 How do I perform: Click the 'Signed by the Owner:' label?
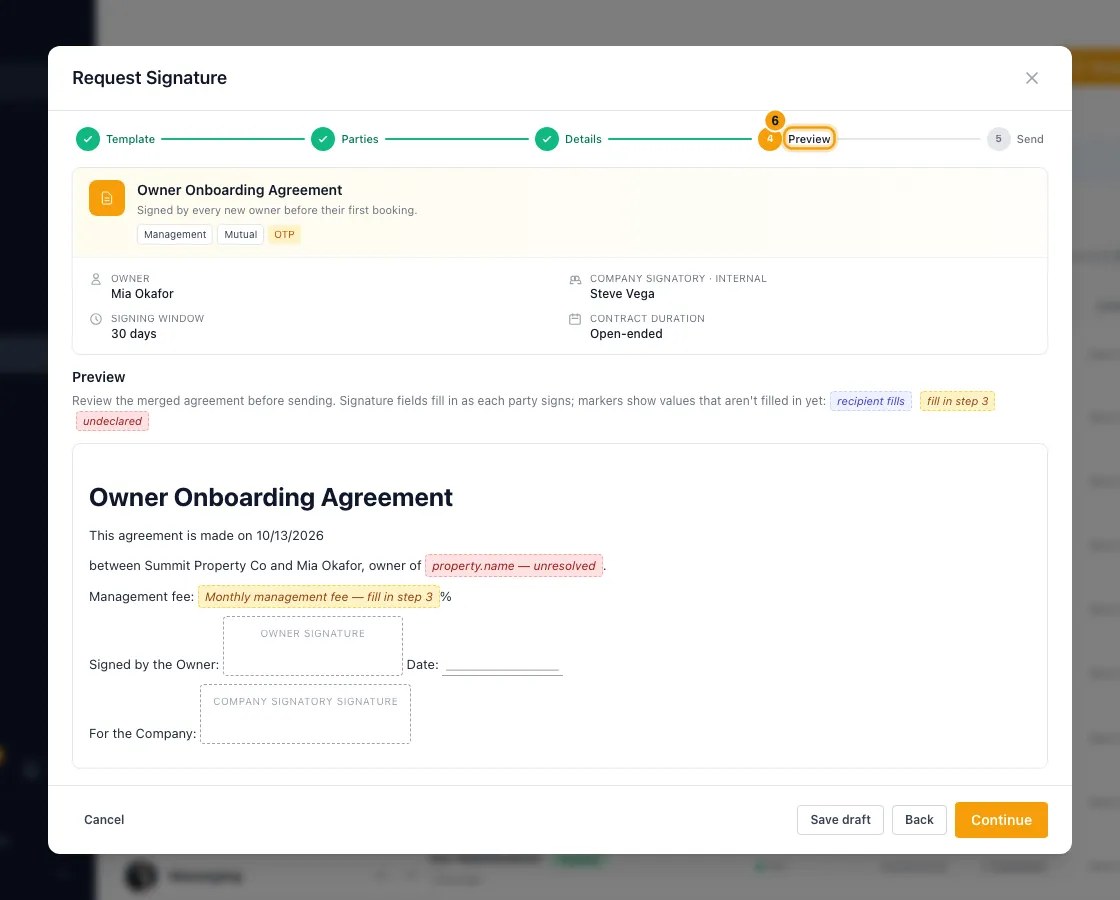pos(154,665)
